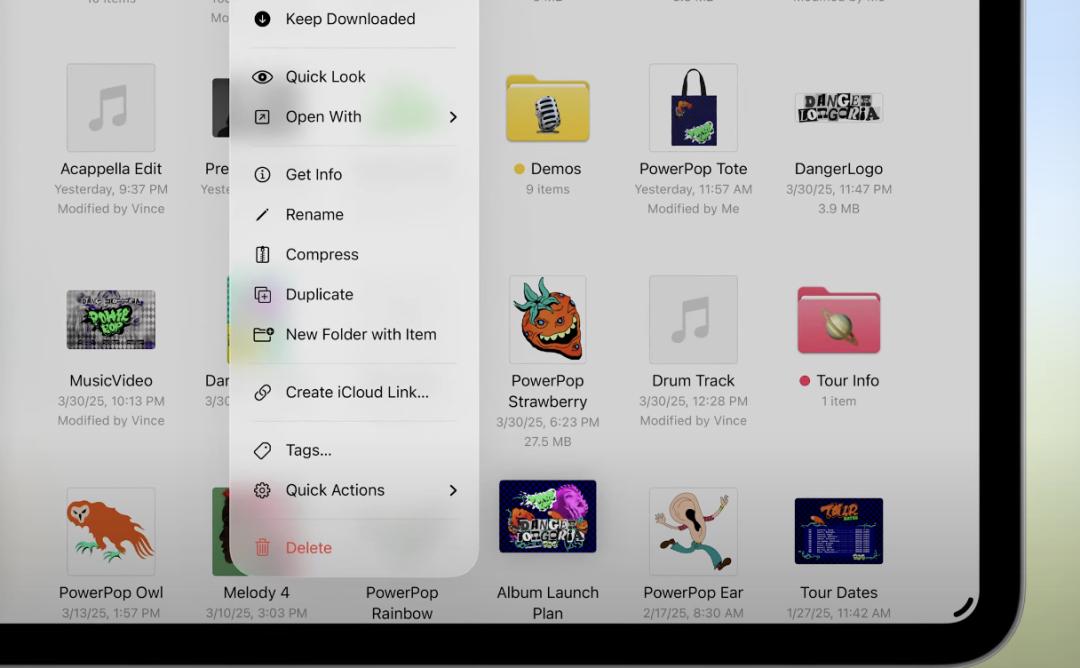Click the Duplicate icon in the menu
The image size is (1080, 668).
coord(262,294)
